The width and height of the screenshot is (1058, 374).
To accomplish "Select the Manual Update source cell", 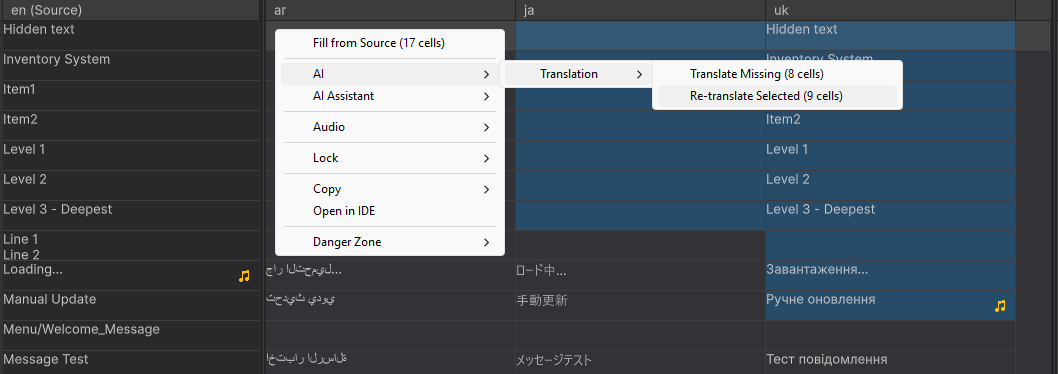I will [x=130, y=305].
